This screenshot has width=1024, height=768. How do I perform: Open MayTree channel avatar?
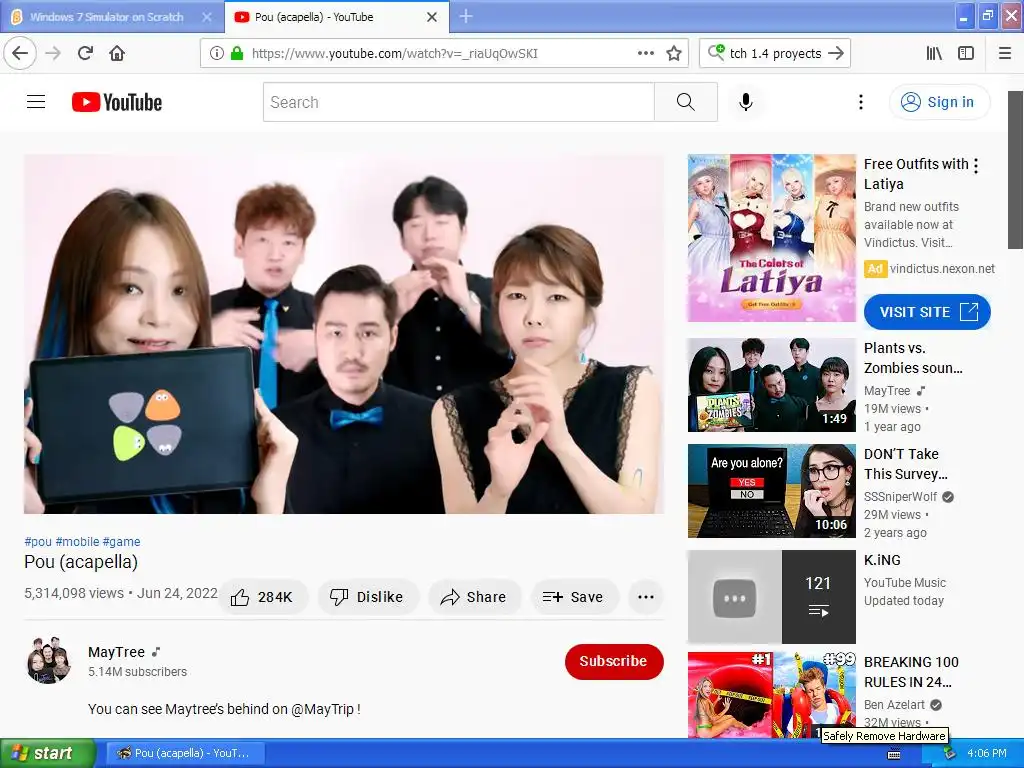49,660
